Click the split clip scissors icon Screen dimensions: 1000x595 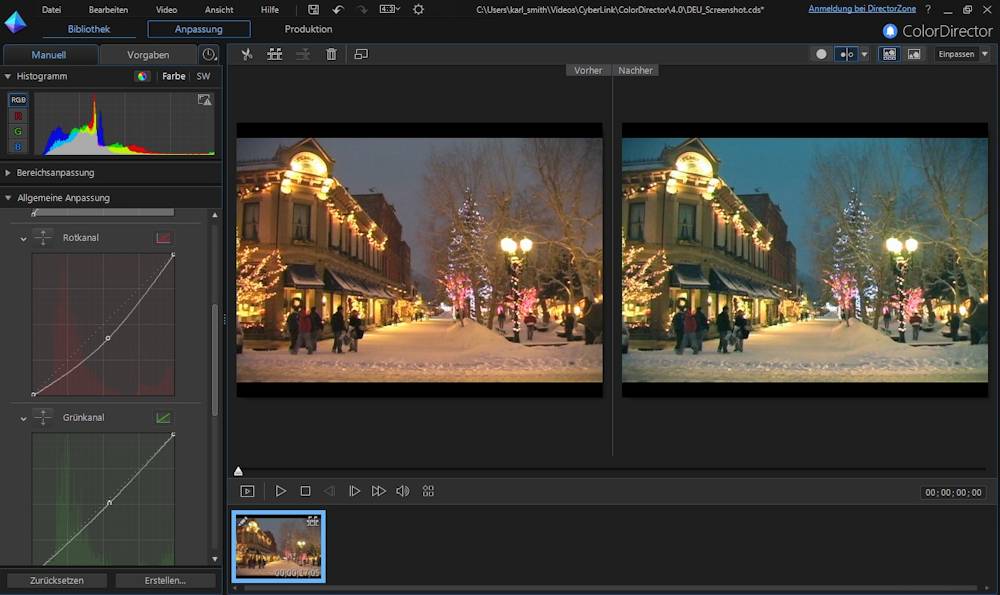[247, 54]
